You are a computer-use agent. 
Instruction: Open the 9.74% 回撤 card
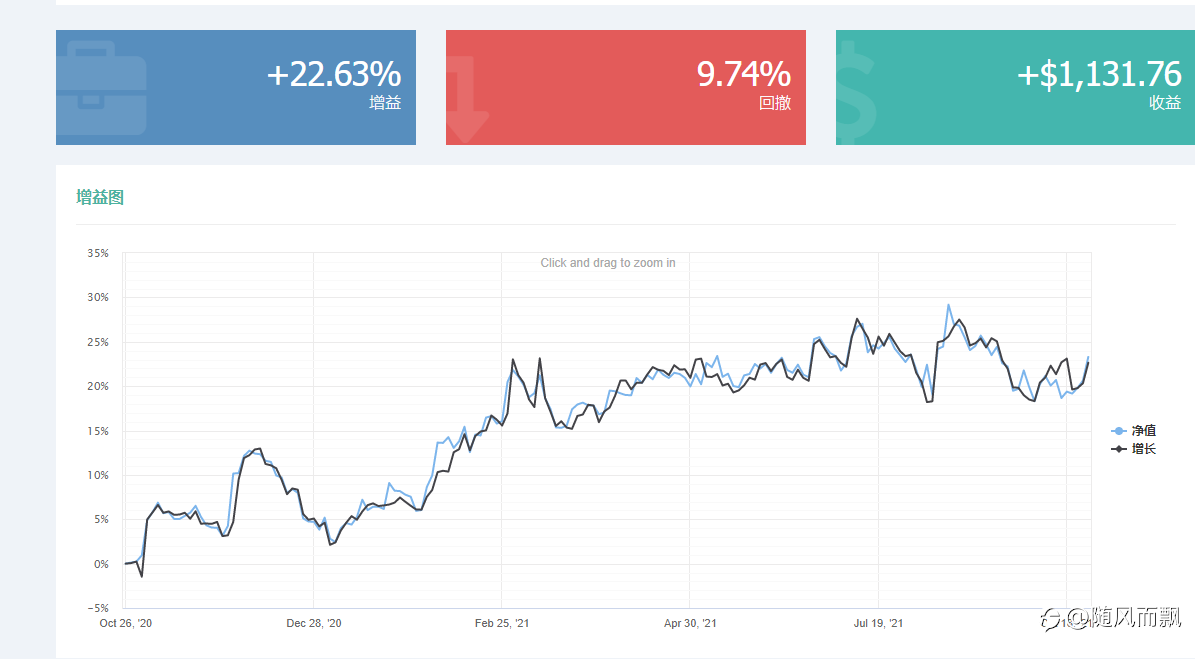626,88
